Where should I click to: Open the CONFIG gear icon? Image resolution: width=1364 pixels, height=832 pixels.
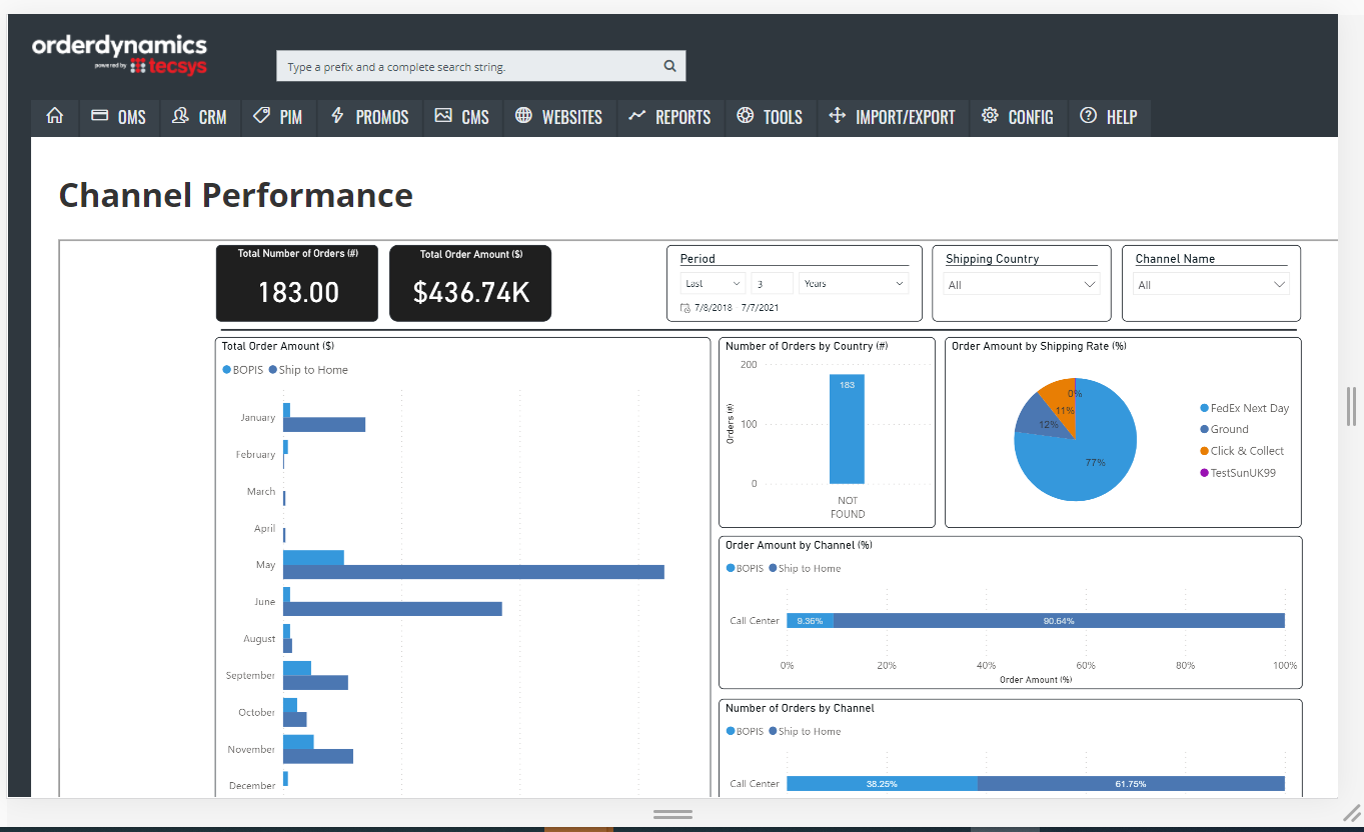tap(990, 117)
